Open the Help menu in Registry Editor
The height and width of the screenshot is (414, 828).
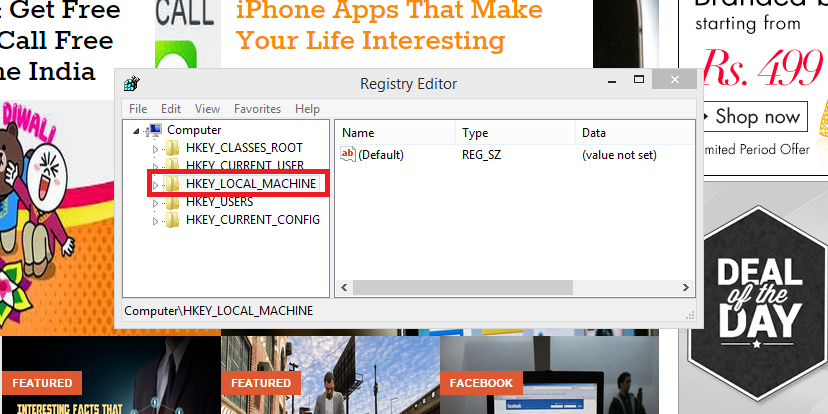click(307, 109)
